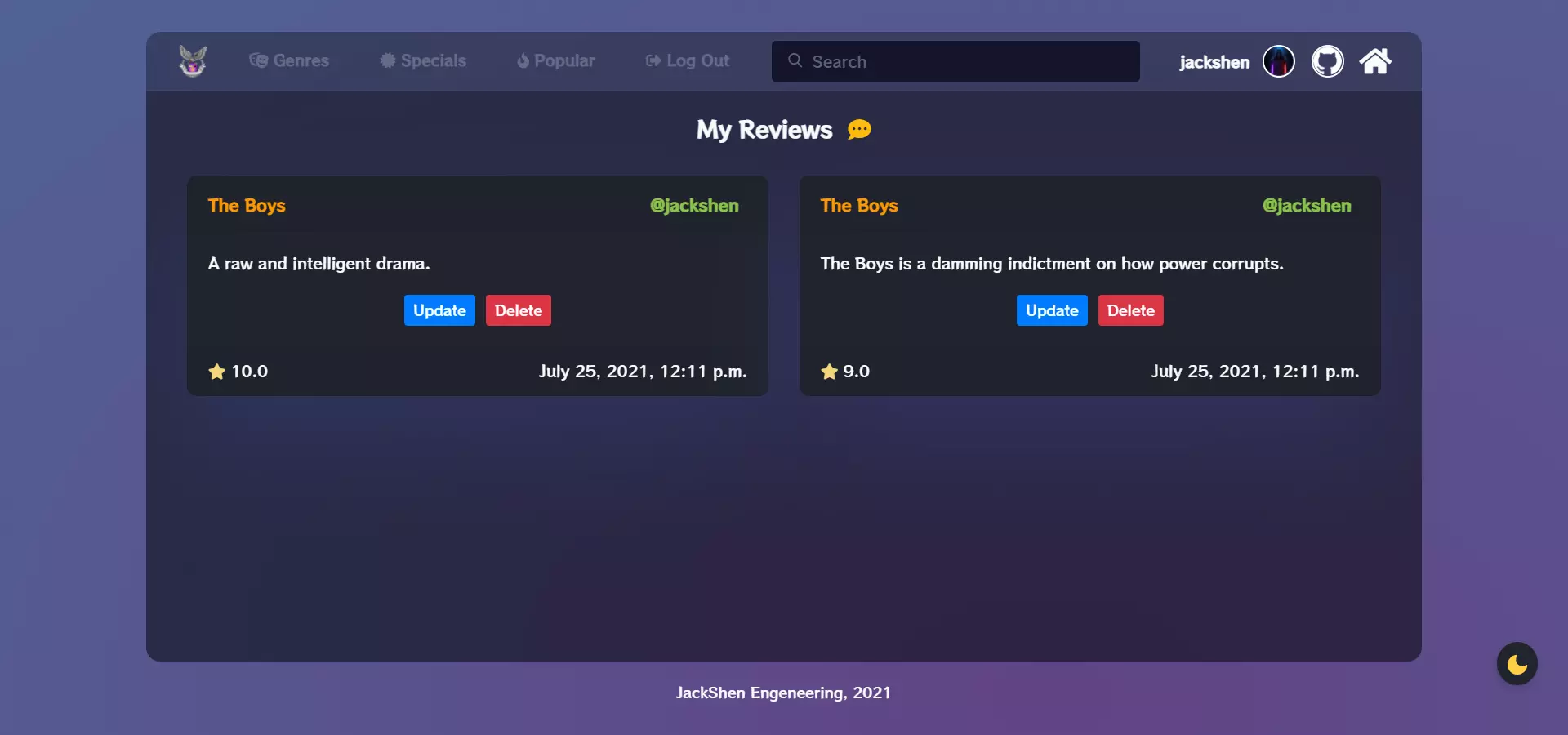Click the date on the 10.0 review
This screenshot has height=735, width=1568.
tap(643, 372)
